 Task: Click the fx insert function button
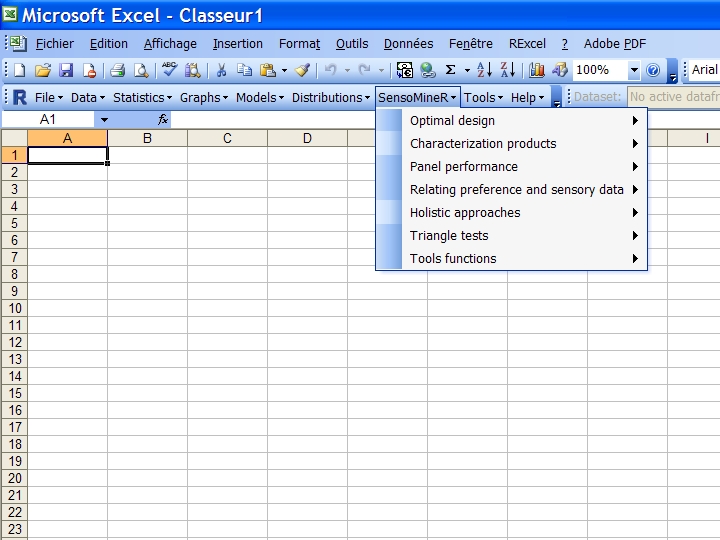pos(163,120)
